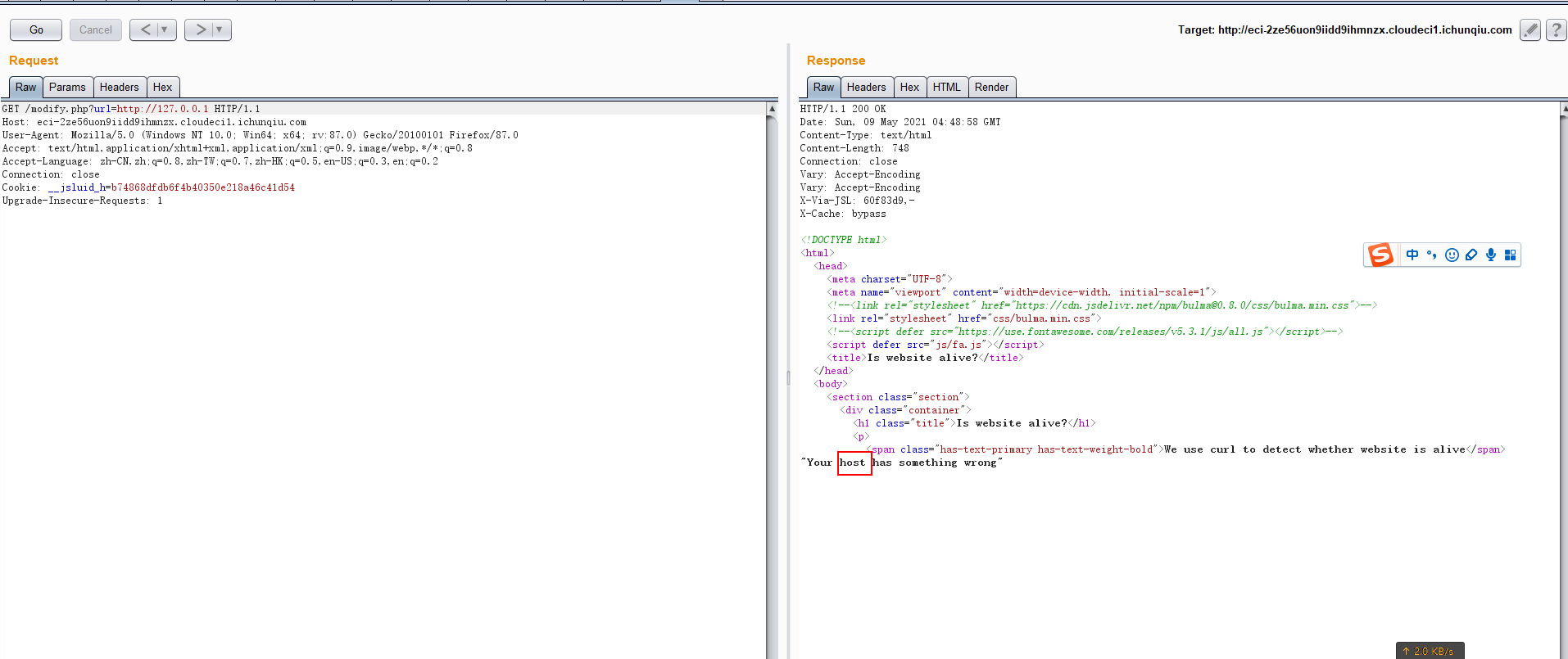Click request pane scrollbar up arrow

[x=772, y=108]
